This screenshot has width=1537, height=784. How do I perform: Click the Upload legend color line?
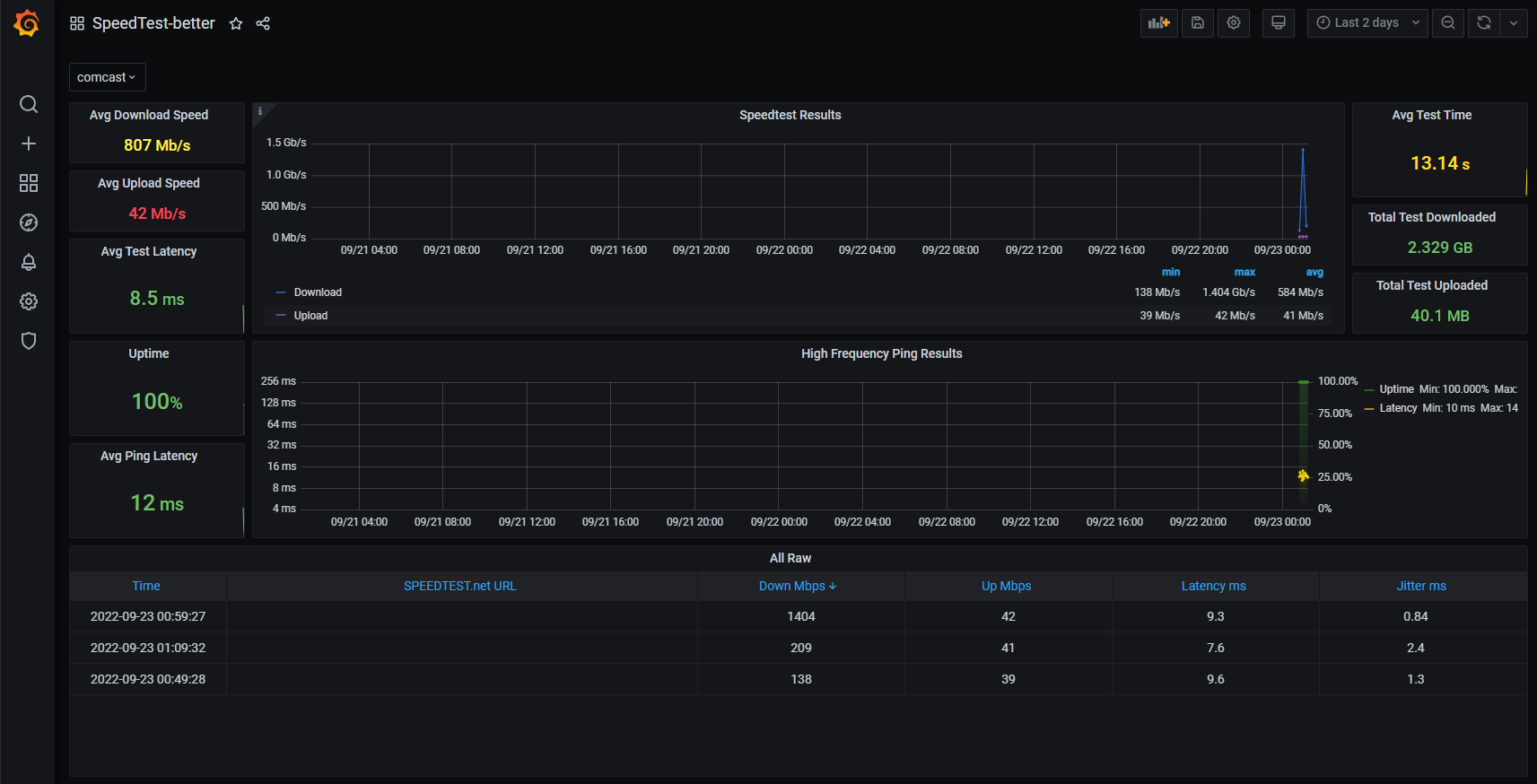click(281, 316)
